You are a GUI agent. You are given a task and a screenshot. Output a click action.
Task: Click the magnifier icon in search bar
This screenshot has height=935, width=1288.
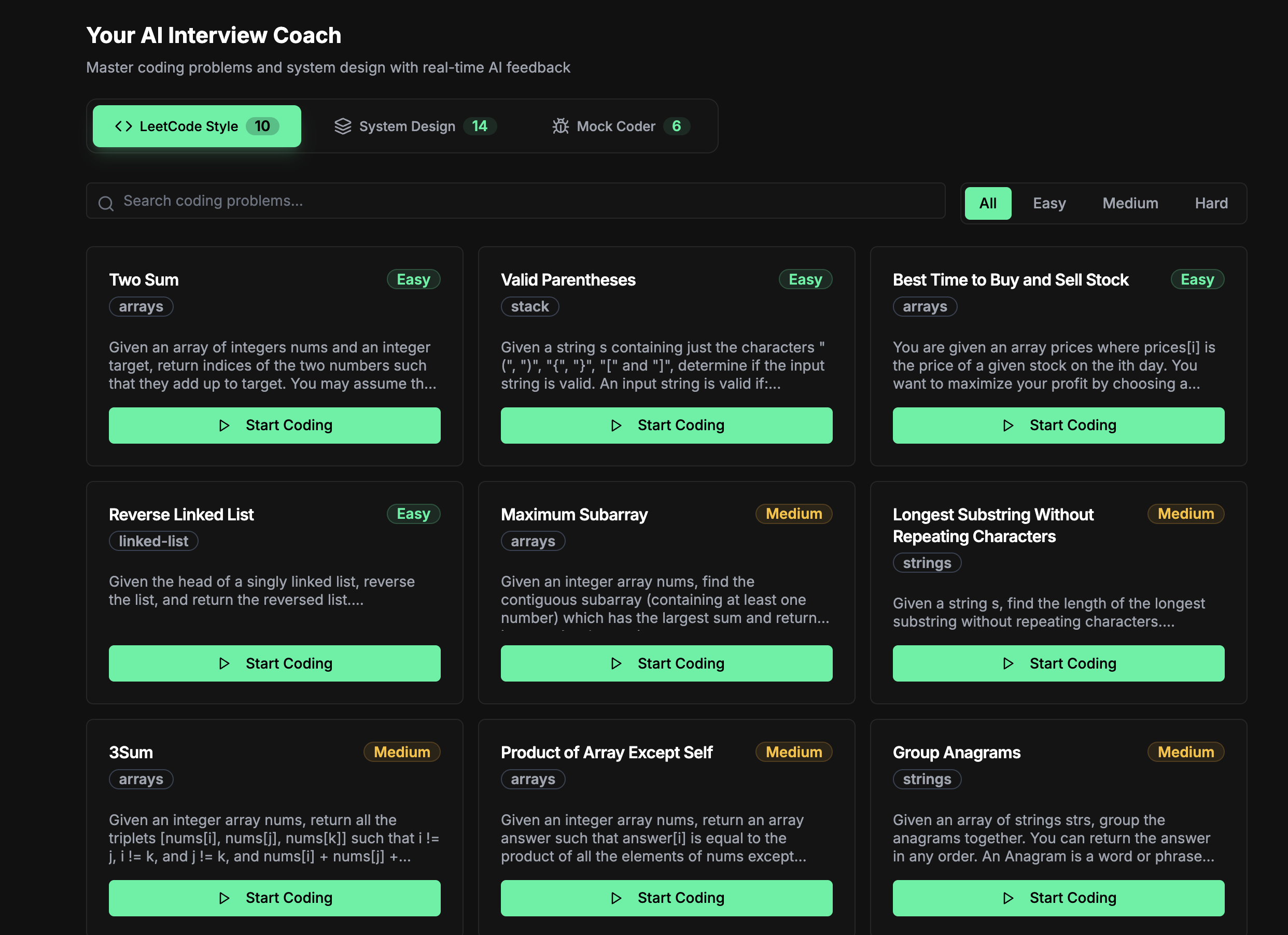pyautogui.click(x=106, y=203)
